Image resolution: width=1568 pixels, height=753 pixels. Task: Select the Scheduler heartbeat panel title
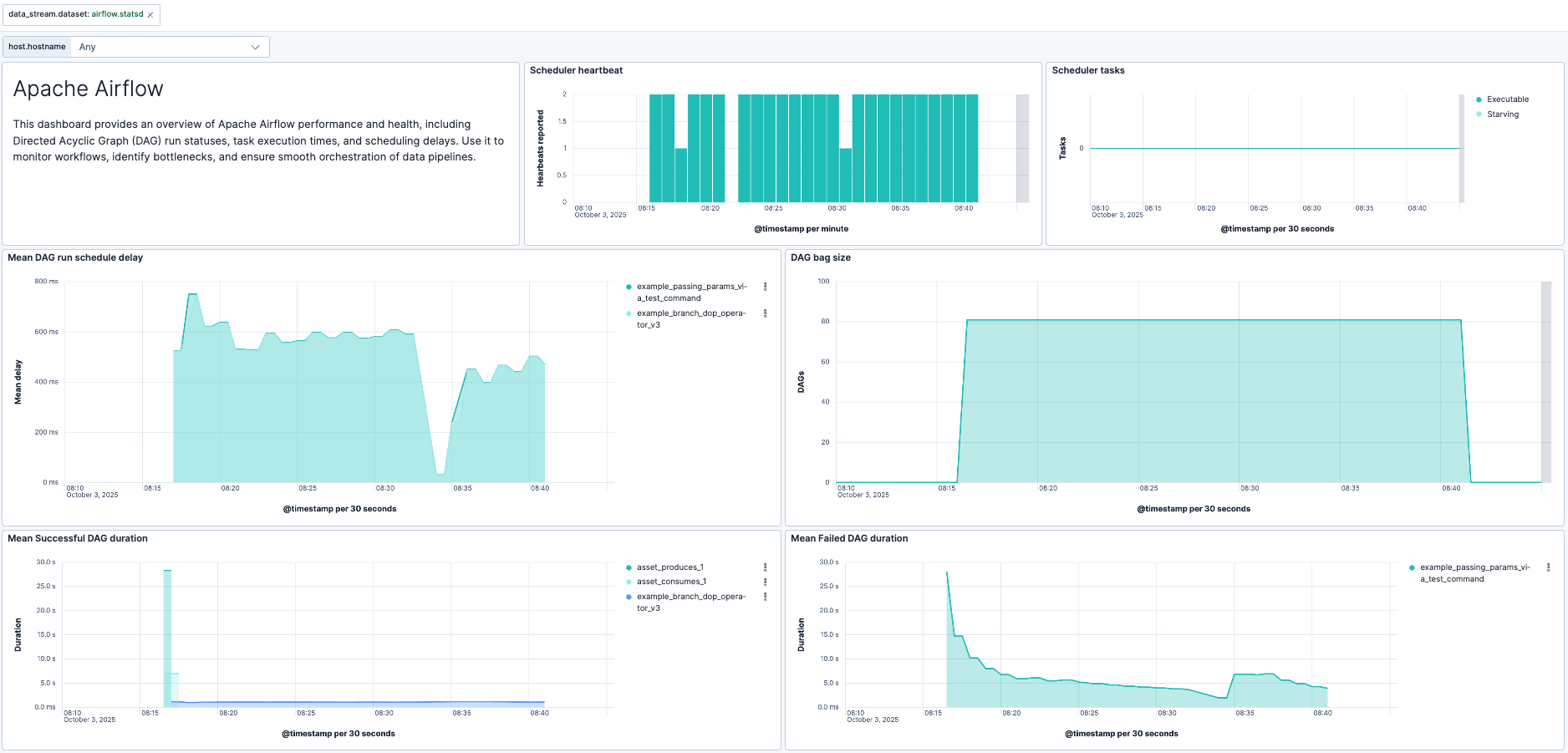click(576, 70)
